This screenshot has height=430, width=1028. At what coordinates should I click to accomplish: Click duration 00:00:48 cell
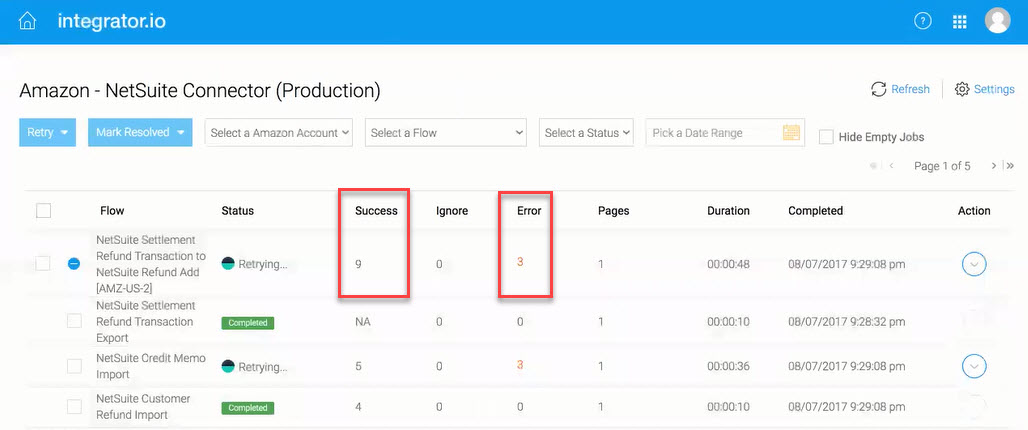[x=728, y=264]
